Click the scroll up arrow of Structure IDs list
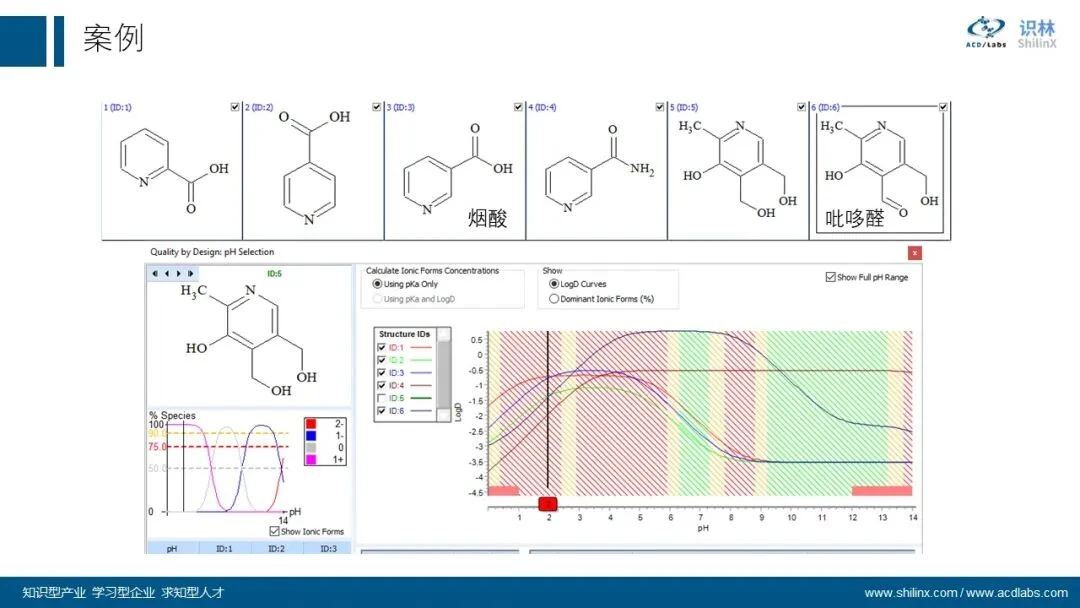The height and width of the screenshot is (608, 1080). click(x=444, y=334)
